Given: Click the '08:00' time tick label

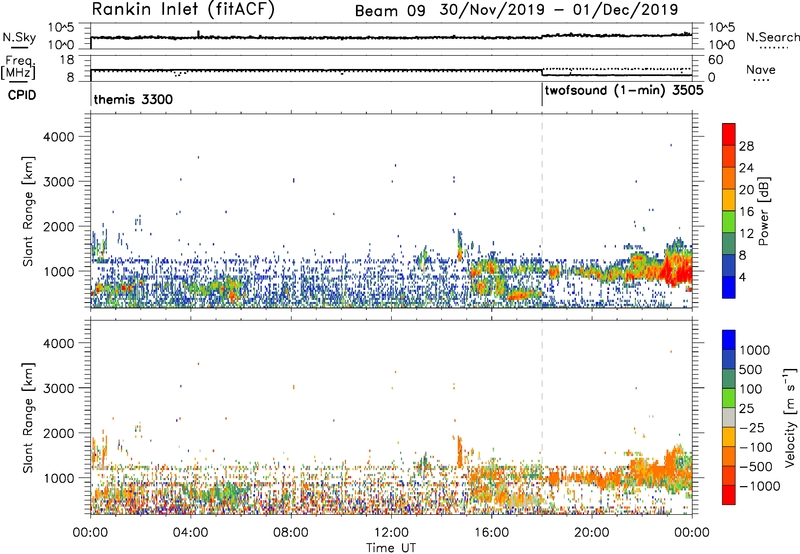Looking at the screenshot, I should pyautogui.click(x=291, y=533).
